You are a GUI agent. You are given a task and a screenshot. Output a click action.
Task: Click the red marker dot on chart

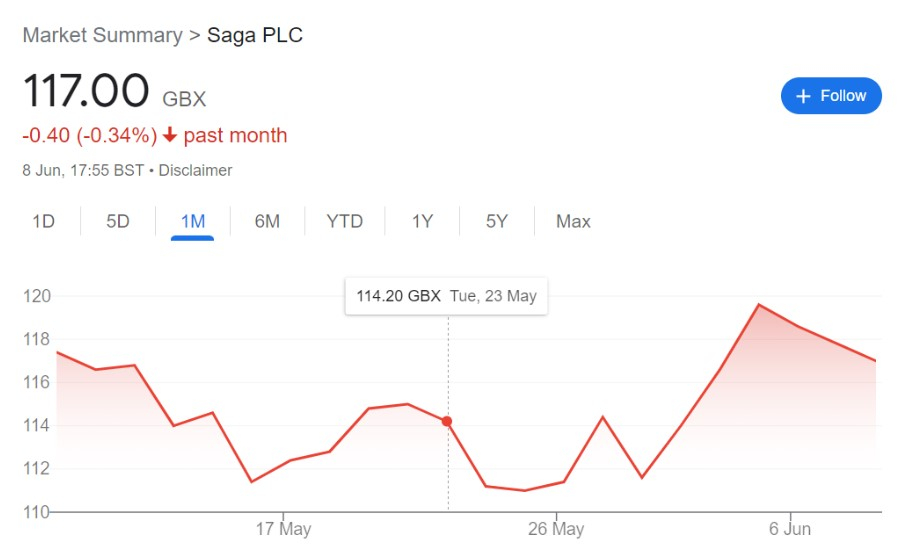click(447, 421)
